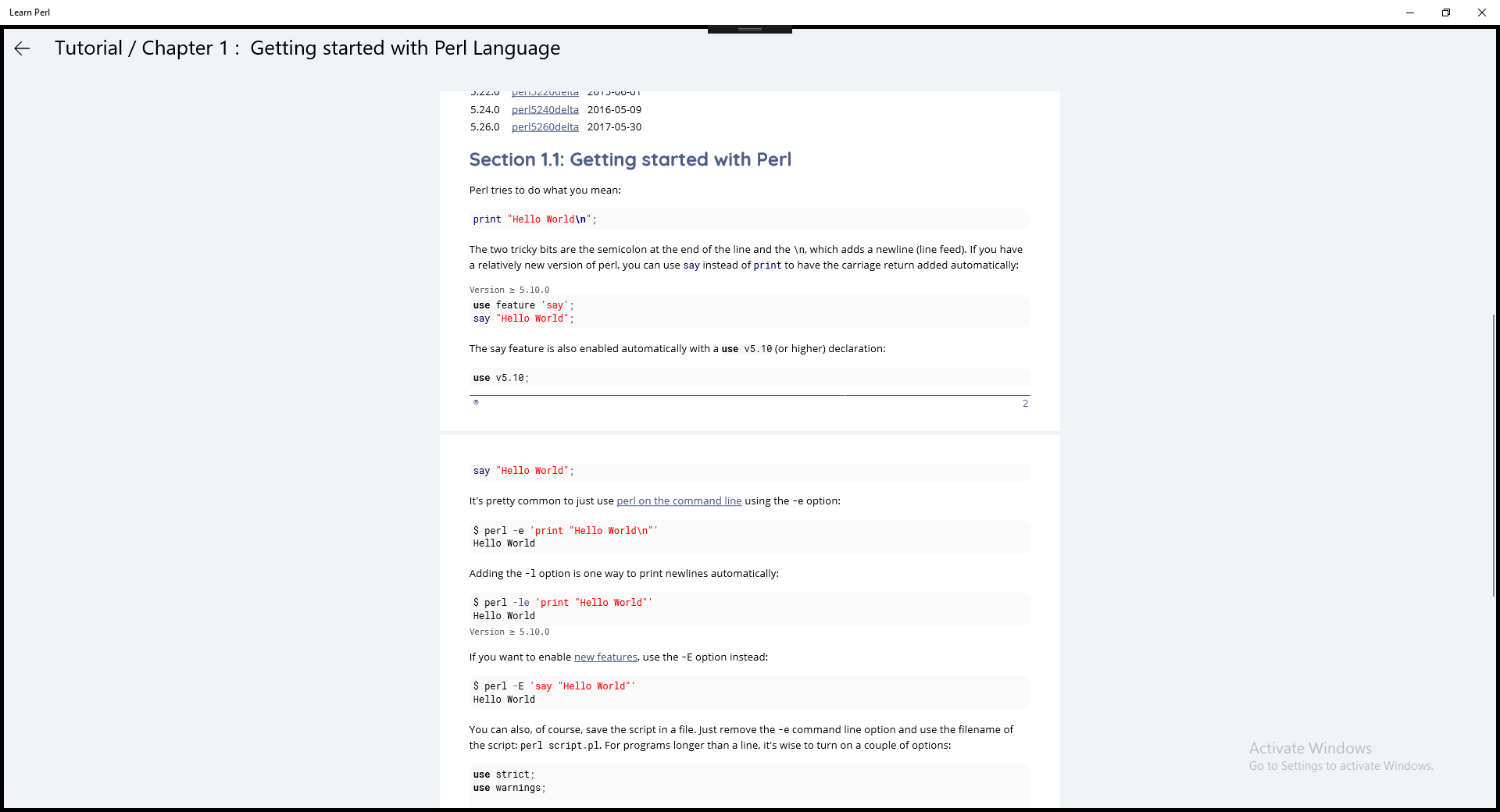Viewport: 1500px width, 812px height.
Task: Open the perl5260delta link
Action: pyautogui.click(x=545, y=127)
